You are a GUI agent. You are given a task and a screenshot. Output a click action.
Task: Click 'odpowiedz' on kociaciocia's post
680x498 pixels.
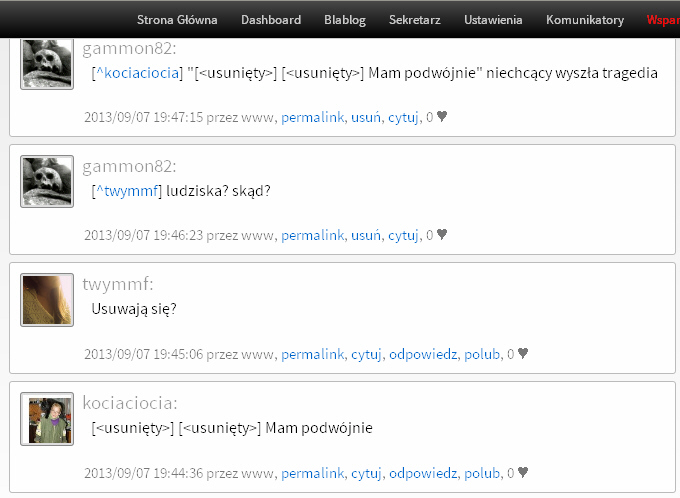click(423, 473)
